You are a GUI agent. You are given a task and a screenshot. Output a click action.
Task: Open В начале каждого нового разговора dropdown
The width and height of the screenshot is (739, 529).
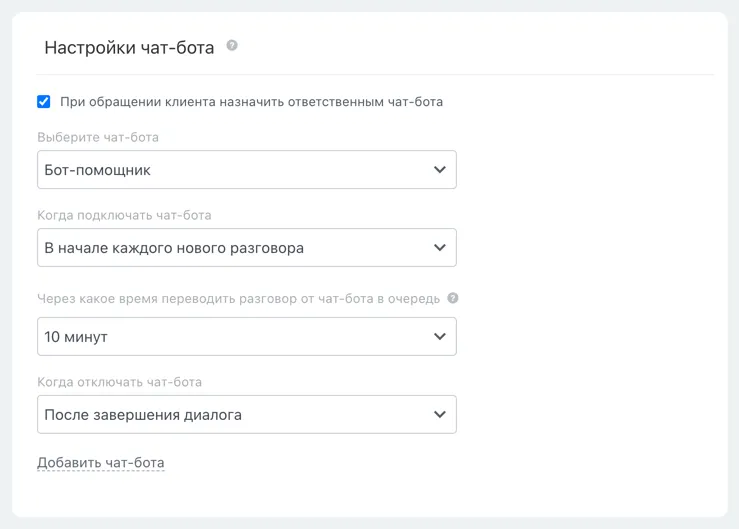pyautogui.click(x=246, y=248)
